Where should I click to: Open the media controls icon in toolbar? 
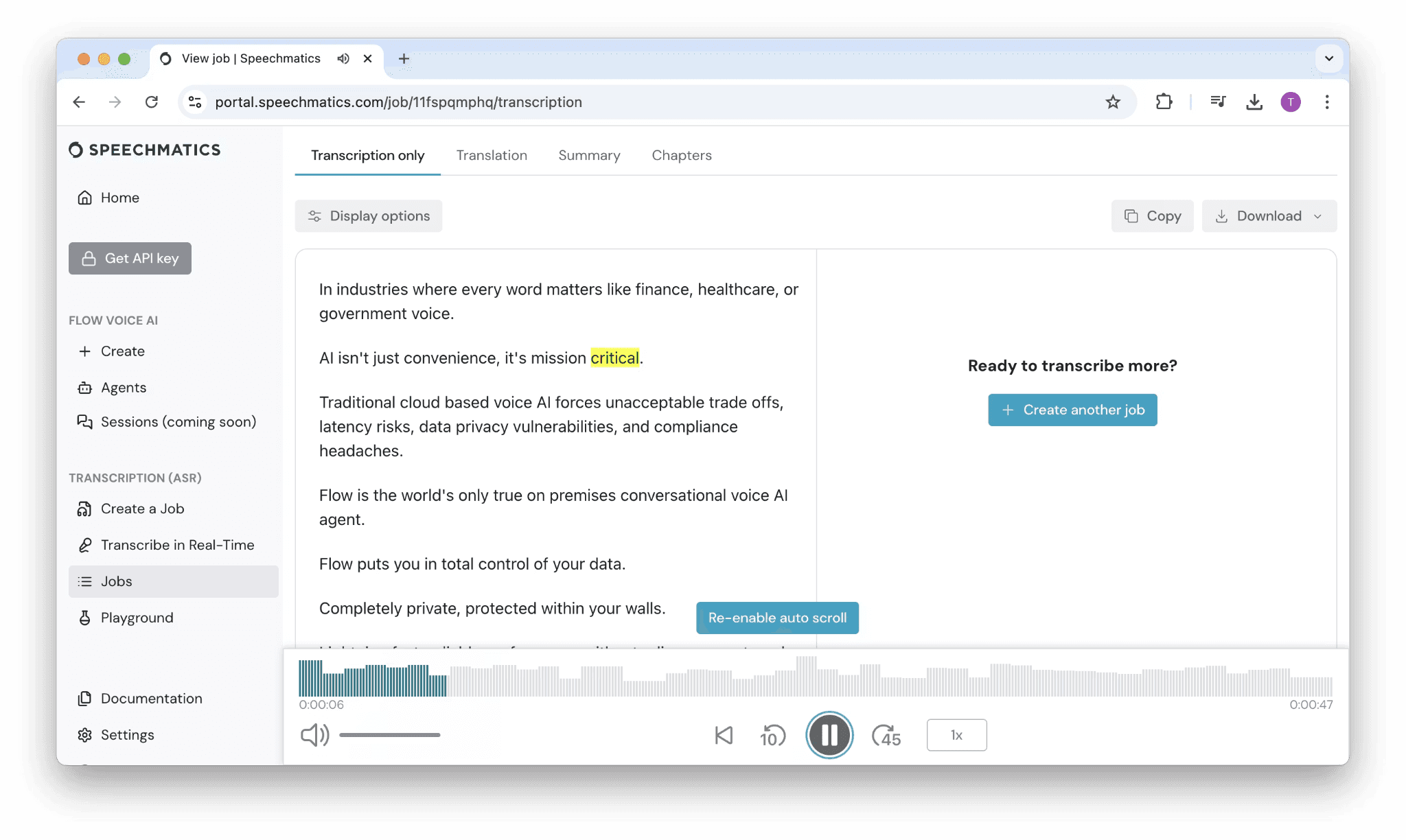click(x=1218, y=102)
